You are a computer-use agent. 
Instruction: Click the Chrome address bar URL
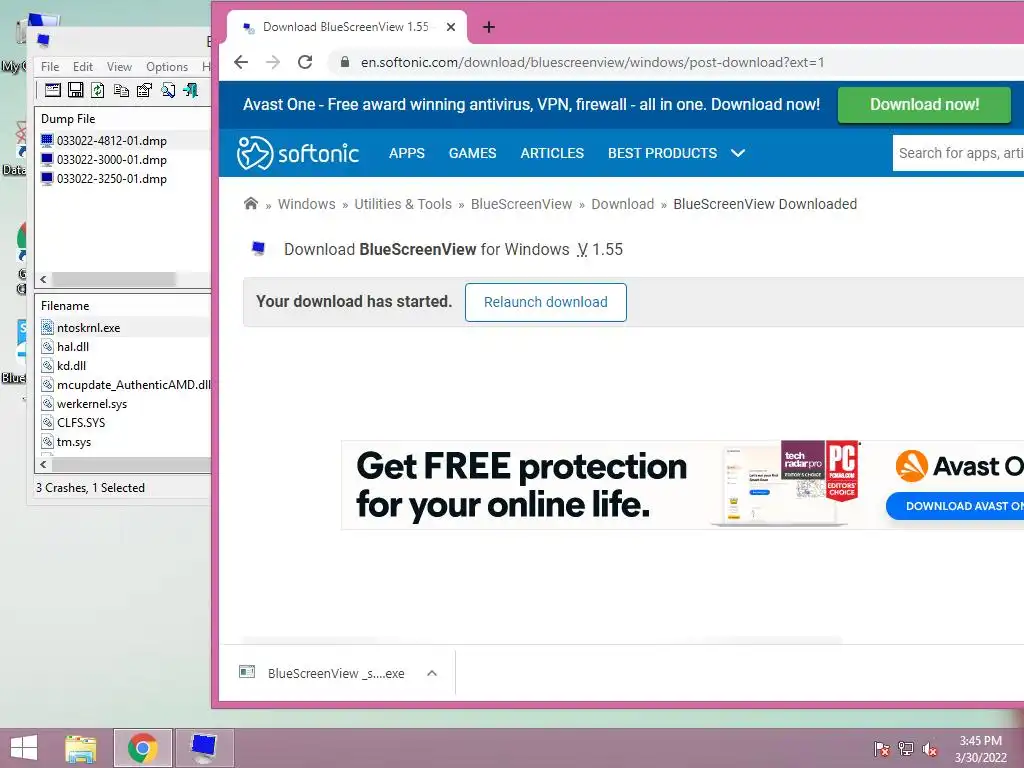pyautogui.click(x=592, y=62)
